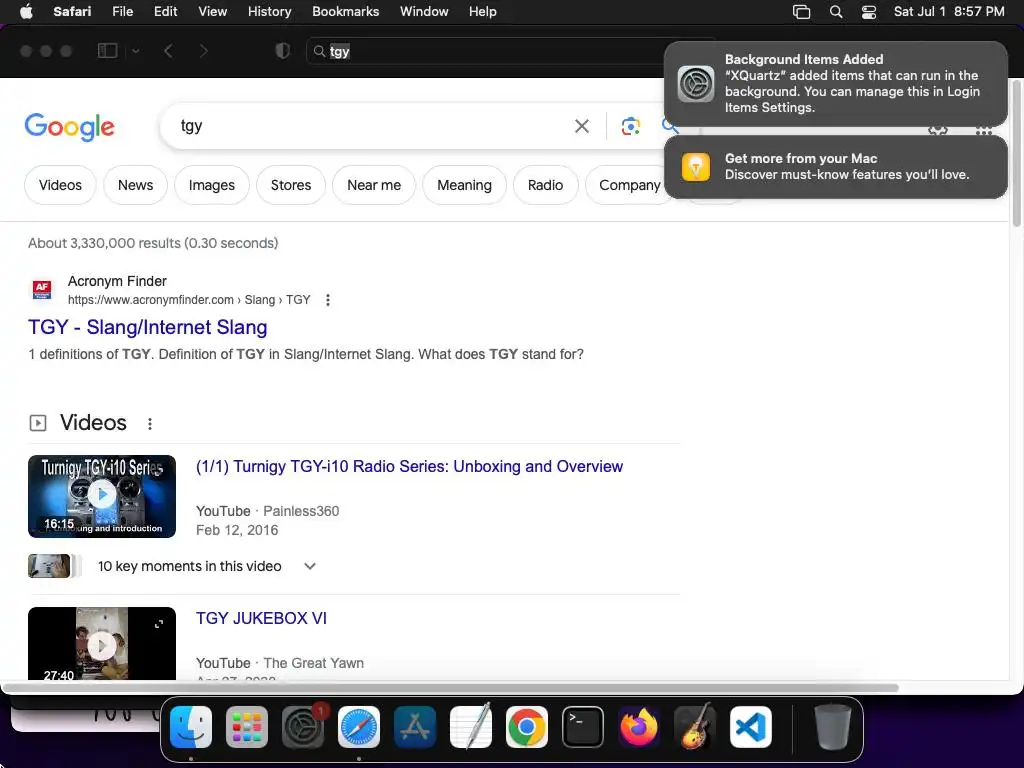This screenshot has width=1024, height=768.
Task: Click the vertical page scrollbar thumb
Action: click(x=1016, y=153)
